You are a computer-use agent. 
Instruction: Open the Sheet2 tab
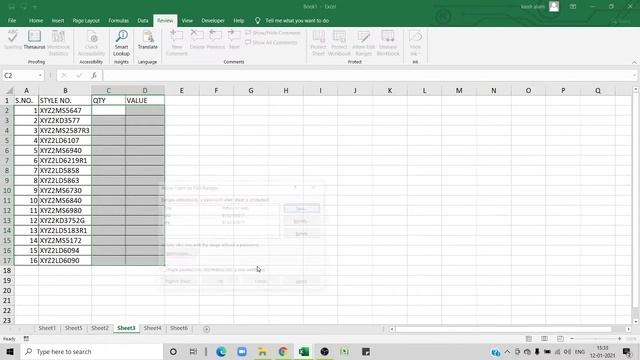click(100, 328)
